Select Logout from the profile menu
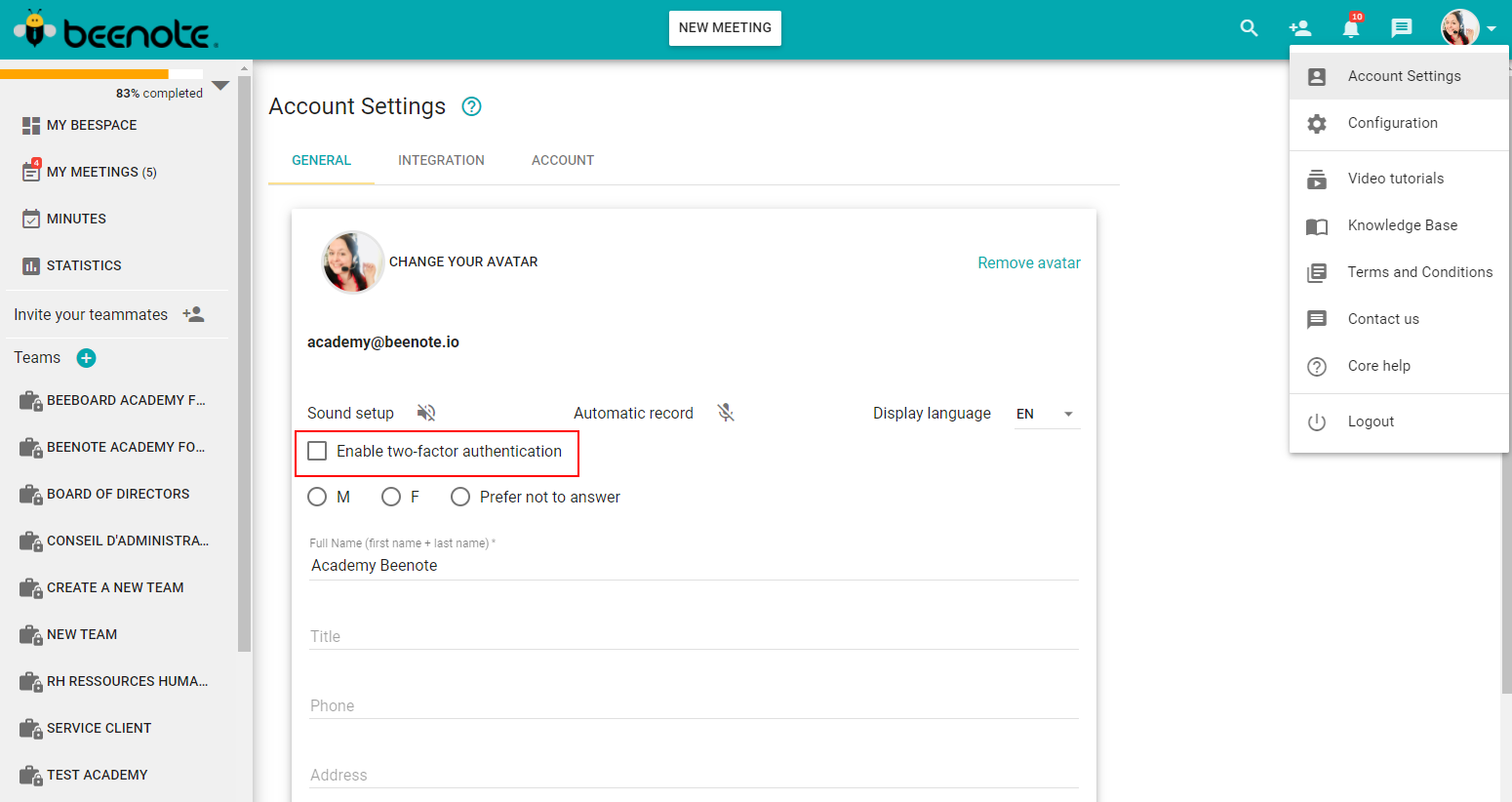The width and height of the screenshot is (1512, 802). pyautogui.click(x=1399, y=421)
